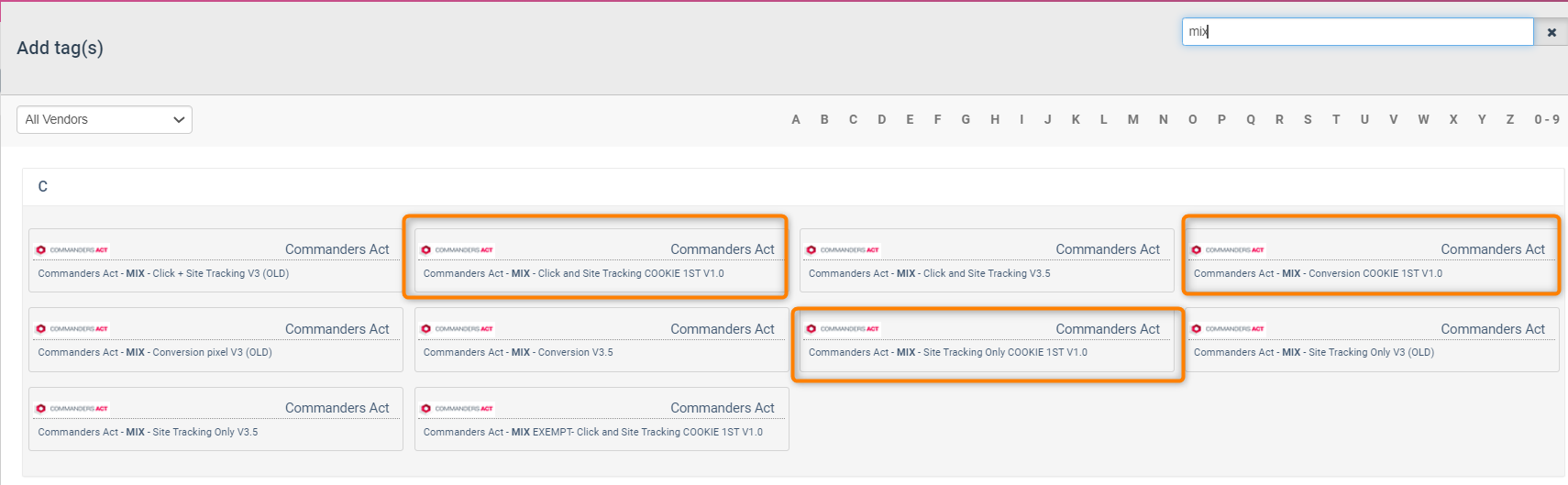Filter tags by letter A
Screen dimensions: 1568x485
point(796,120)
